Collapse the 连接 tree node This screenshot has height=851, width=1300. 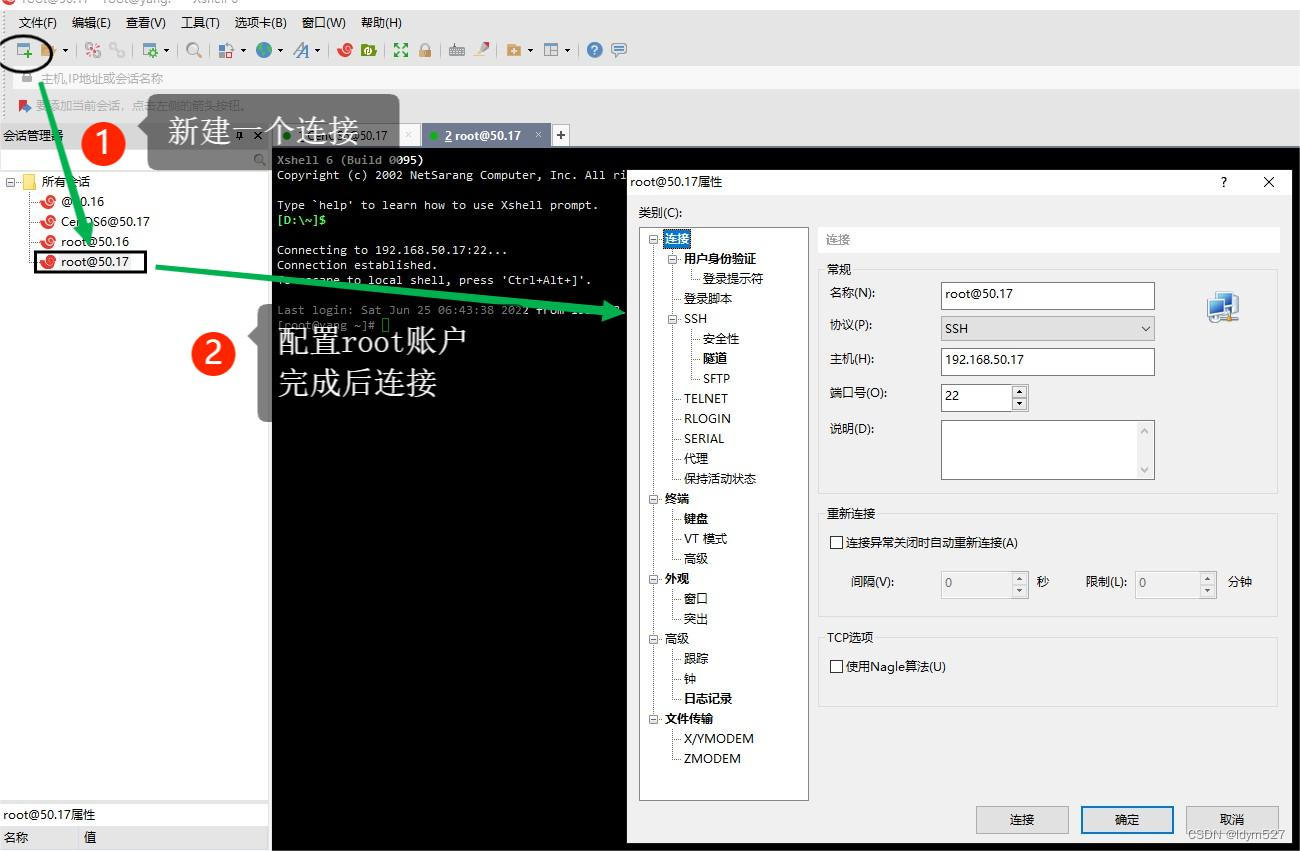pyautogui.click(x=654, y=239)
